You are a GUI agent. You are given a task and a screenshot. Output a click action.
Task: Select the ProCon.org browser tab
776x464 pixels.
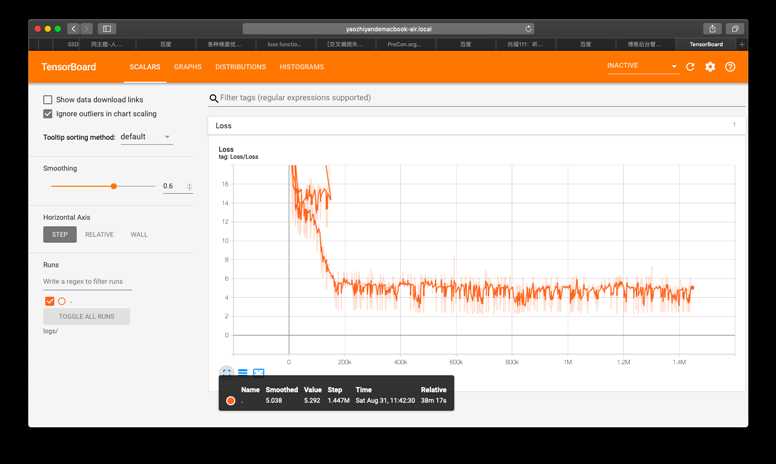[404, 44]
